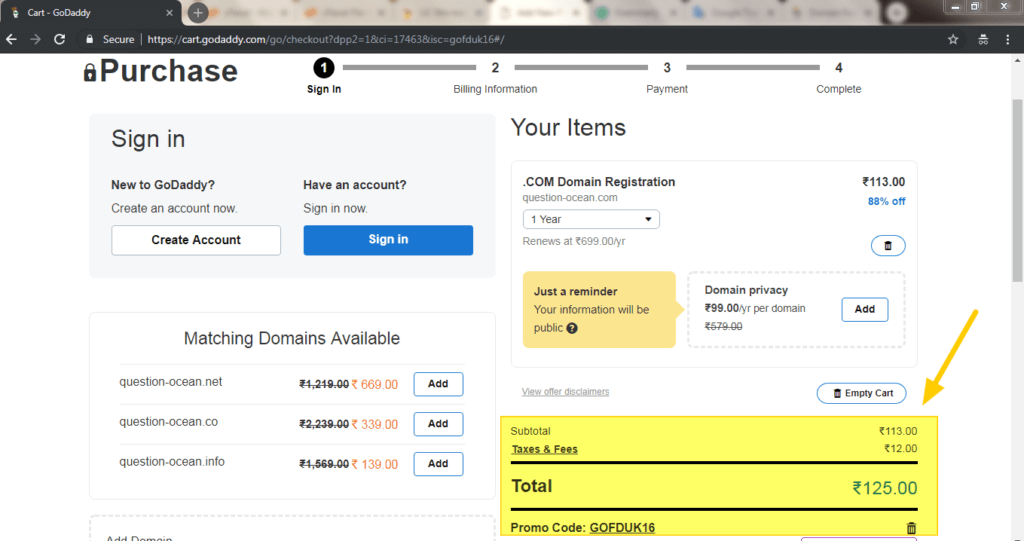The width and height of the screenshot is (1024, 541).
Task: Go back with the browser back arrow
Action: [x=11, y=39]
